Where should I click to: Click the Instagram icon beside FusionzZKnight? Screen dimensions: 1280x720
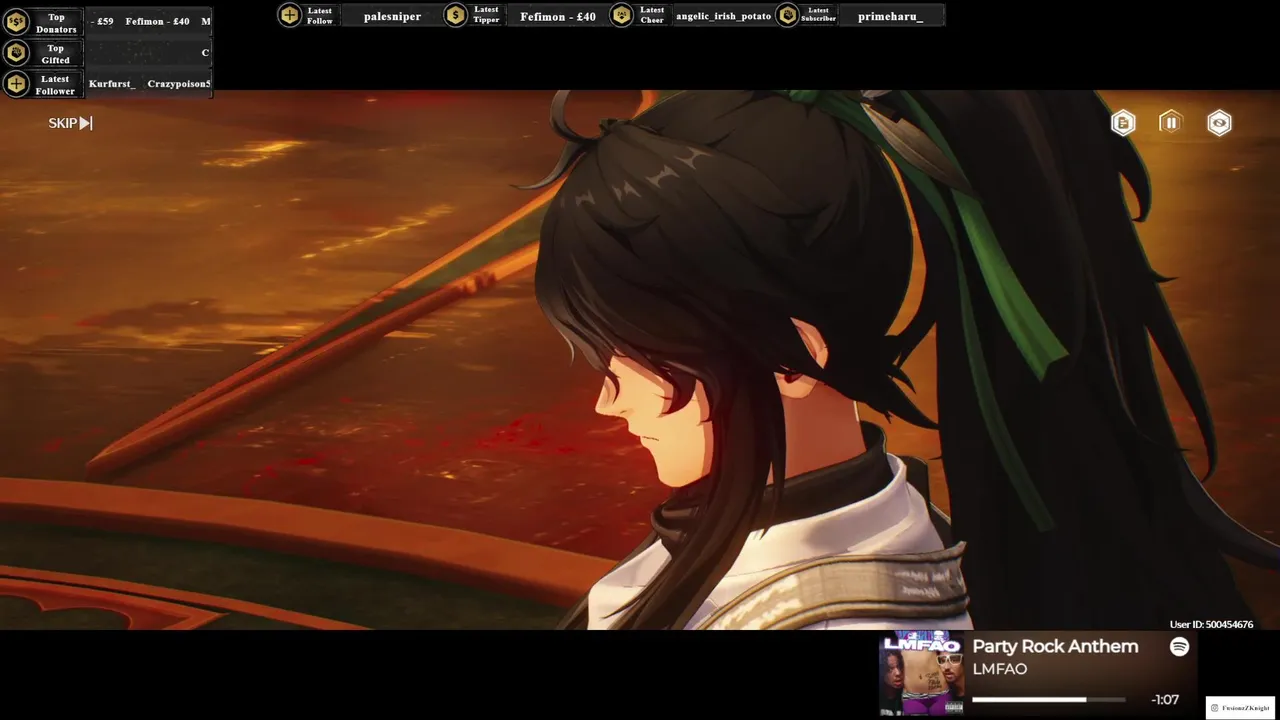(x=1215, y=708)
